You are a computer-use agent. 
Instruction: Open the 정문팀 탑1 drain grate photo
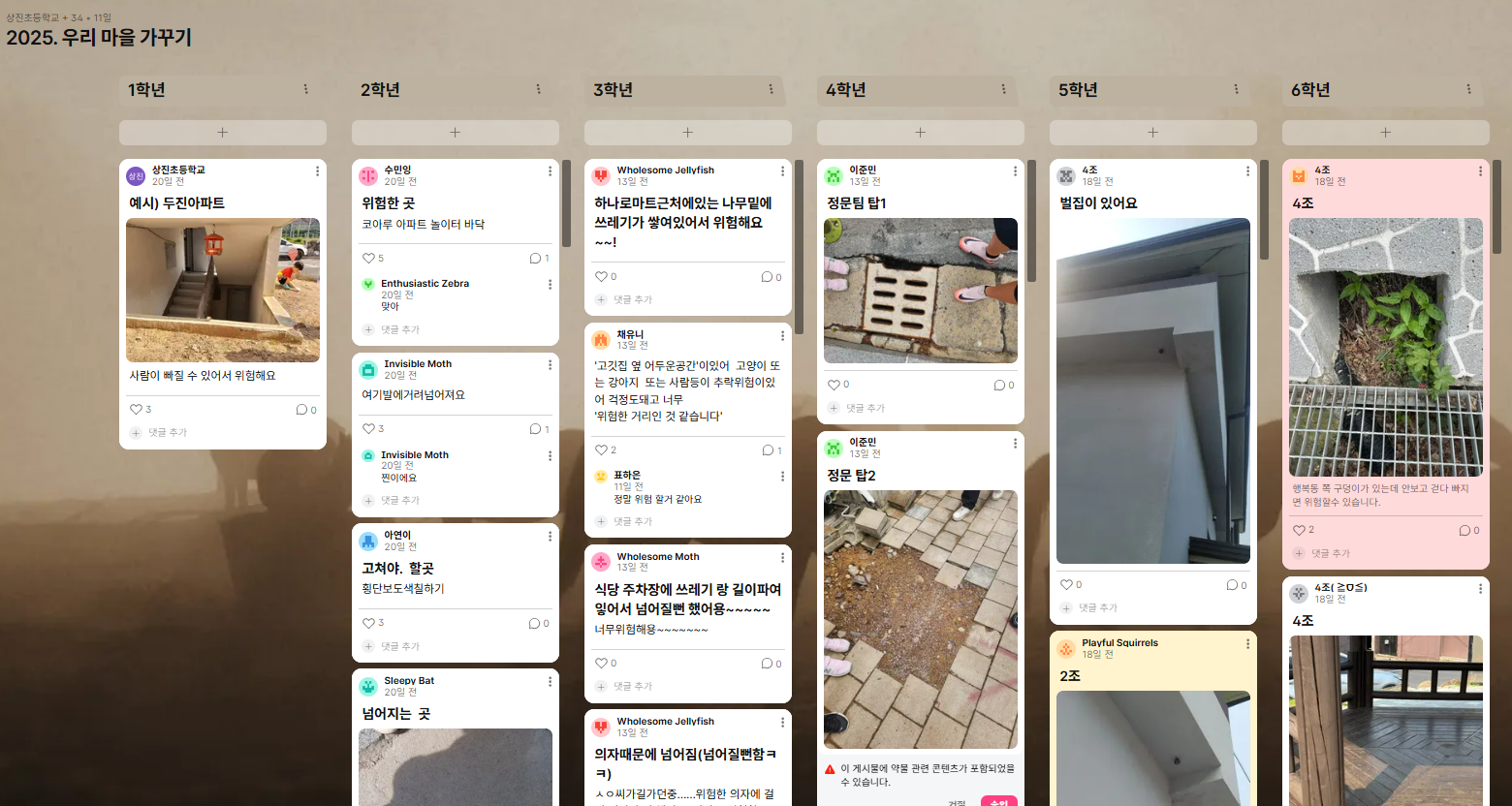(921, 291)
